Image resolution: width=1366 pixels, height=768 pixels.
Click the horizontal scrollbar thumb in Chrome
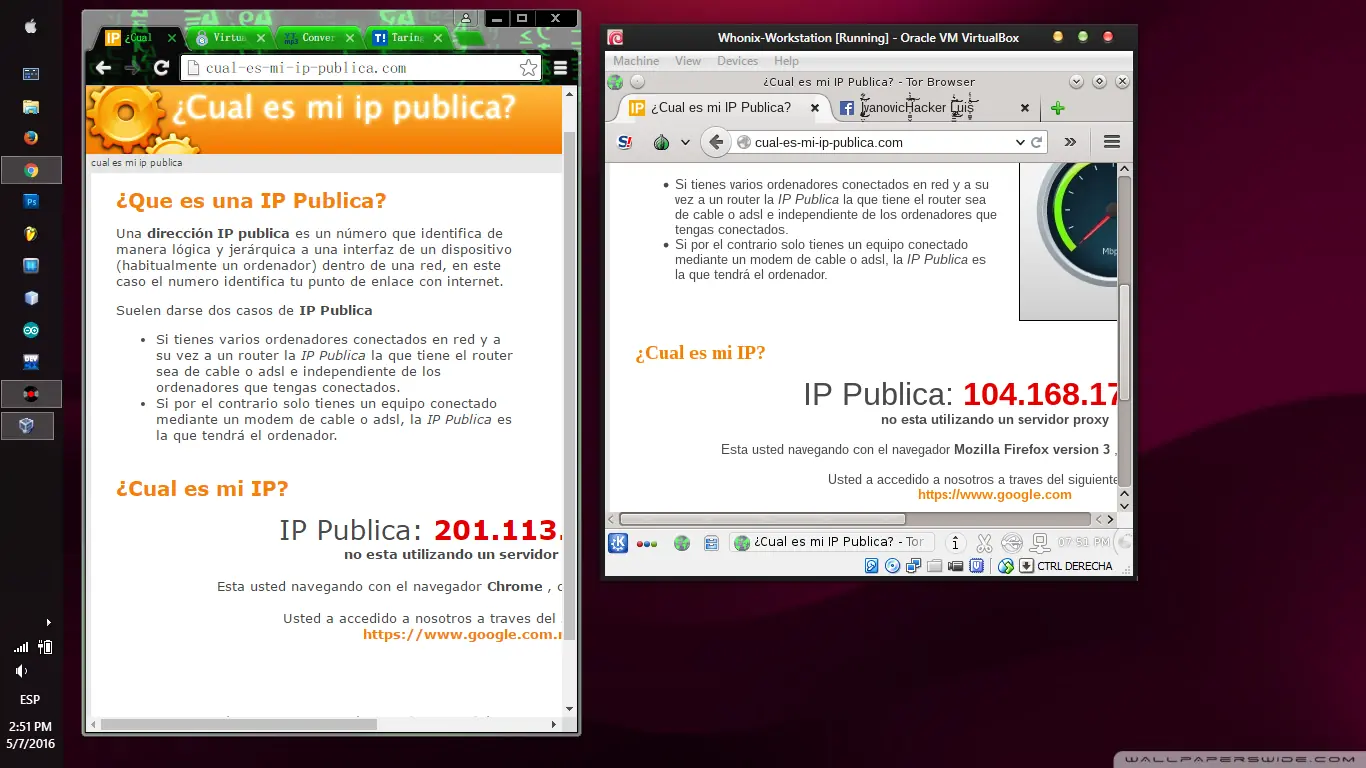point(238,724)
